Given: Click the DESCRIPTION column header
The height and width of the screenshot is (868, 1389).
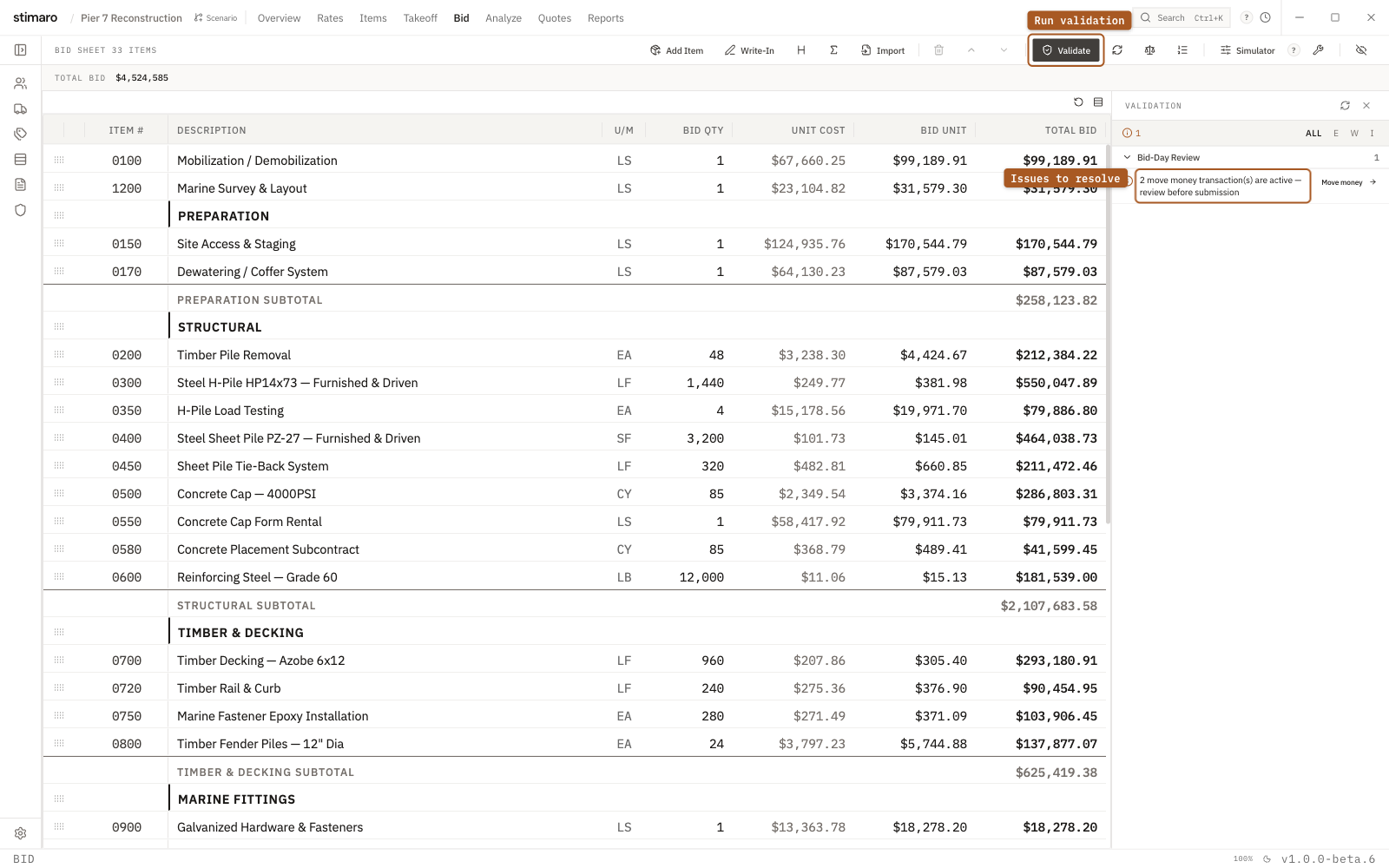Looking at the screenshot, I should pyautogui.click(x=211, y=130).
